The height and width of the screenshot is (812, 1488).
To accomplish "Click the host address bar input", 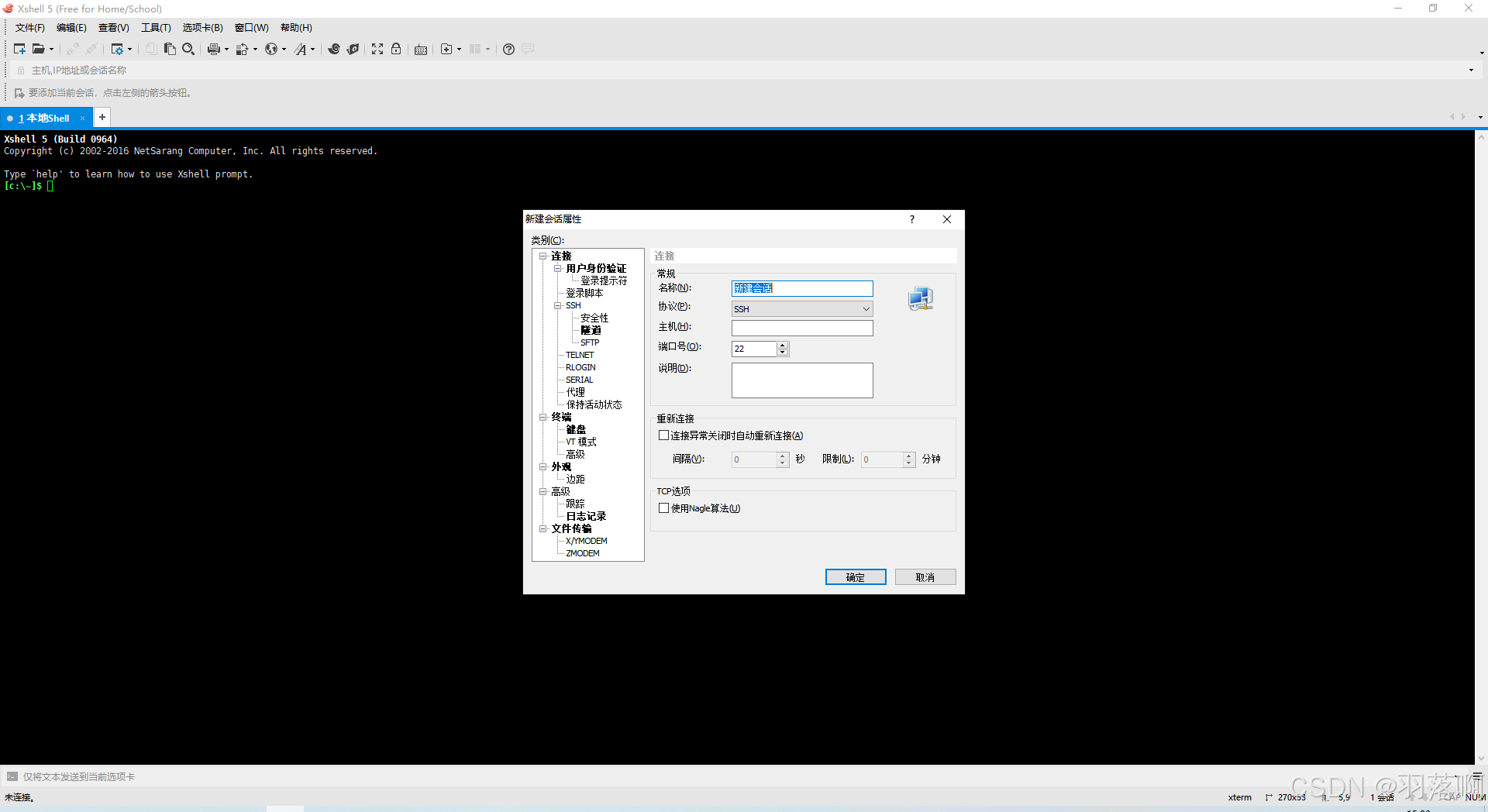I will [x=744, y=70].
